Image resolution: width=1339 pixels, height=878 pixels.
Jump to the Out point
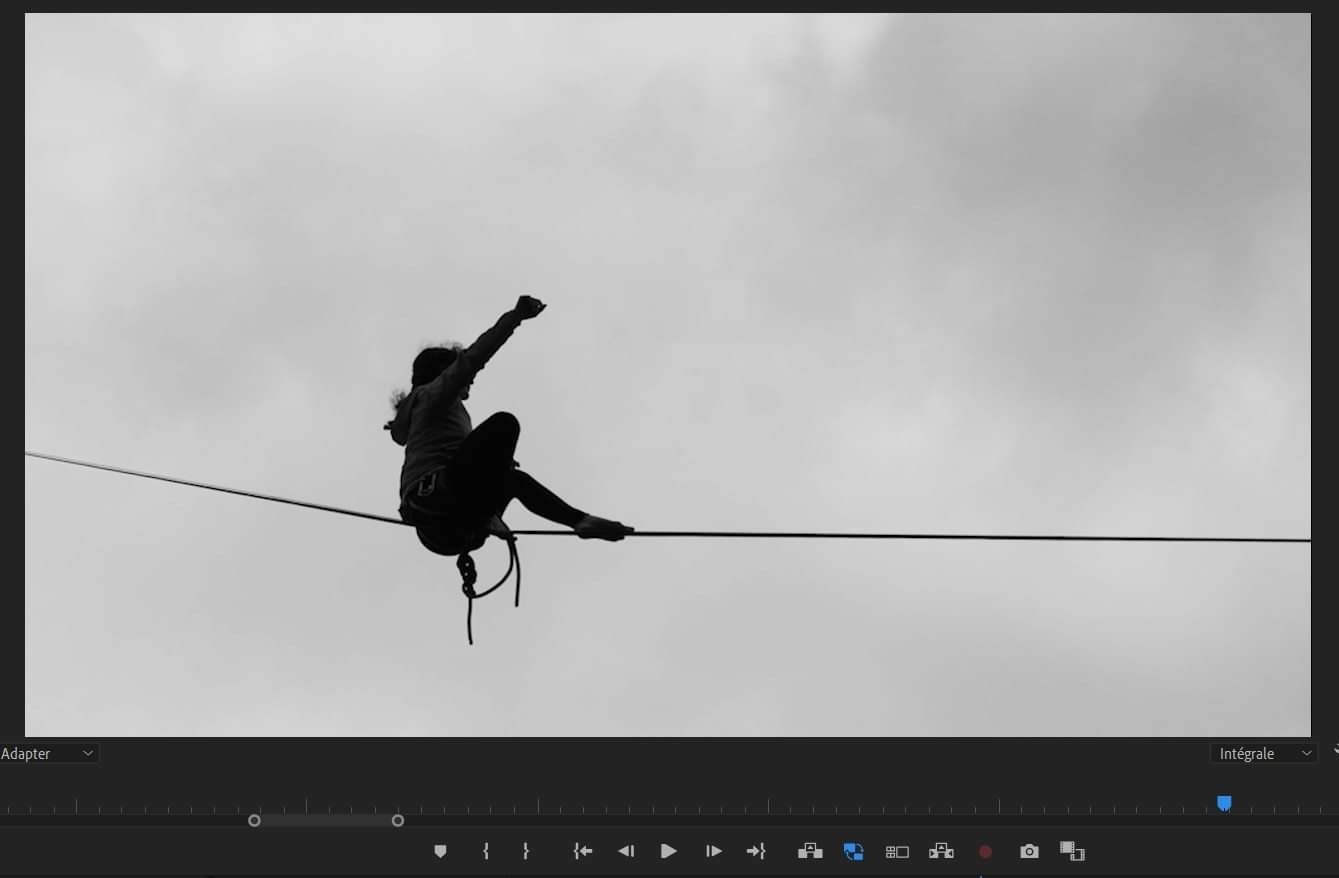pyautogui.click(x=756, y=851)
